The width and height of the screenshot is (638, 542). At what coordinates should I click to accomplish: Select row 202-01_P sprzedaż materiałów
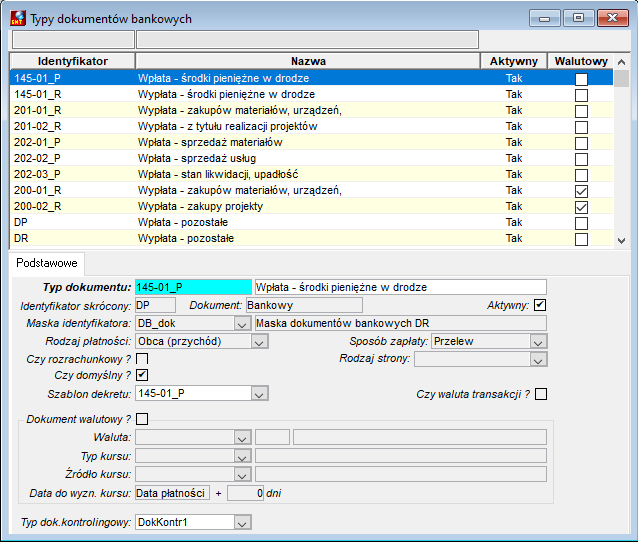click(311, 142)
